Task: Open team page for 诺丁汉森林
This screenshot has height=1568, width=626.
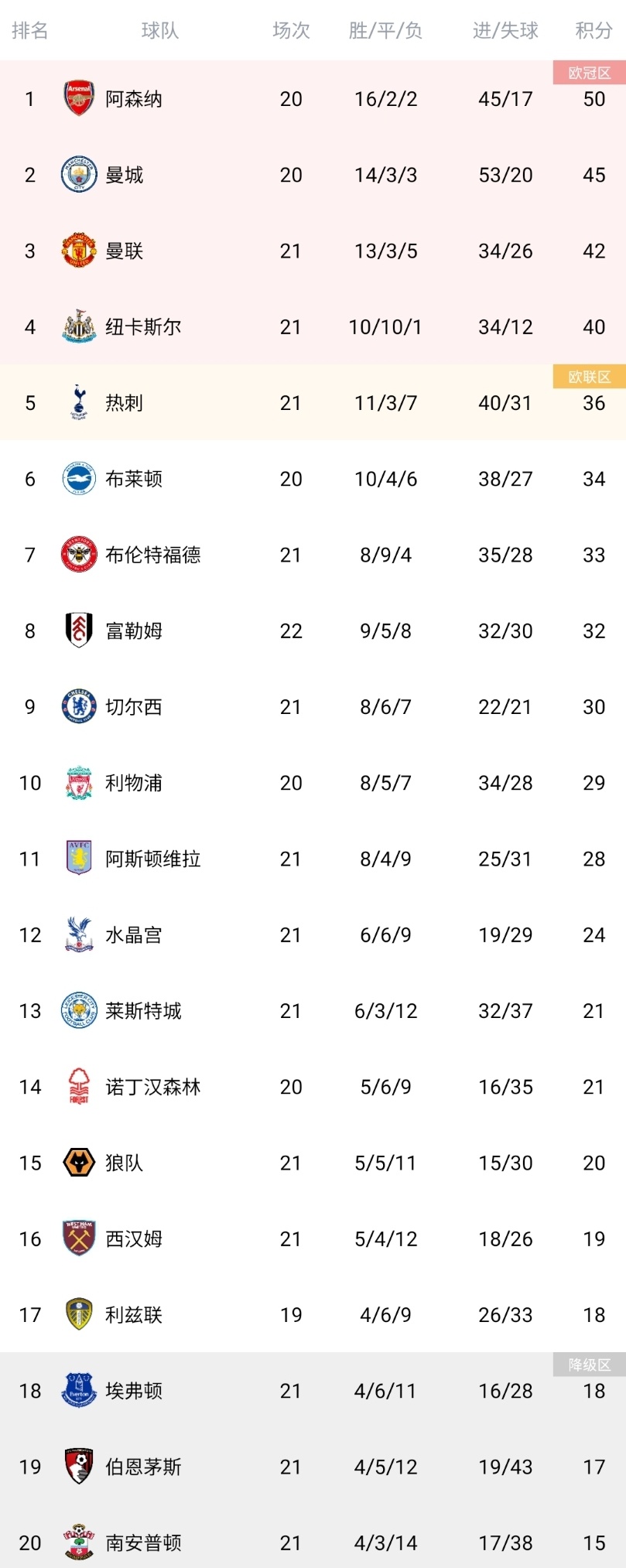Action: [153, 1087]
